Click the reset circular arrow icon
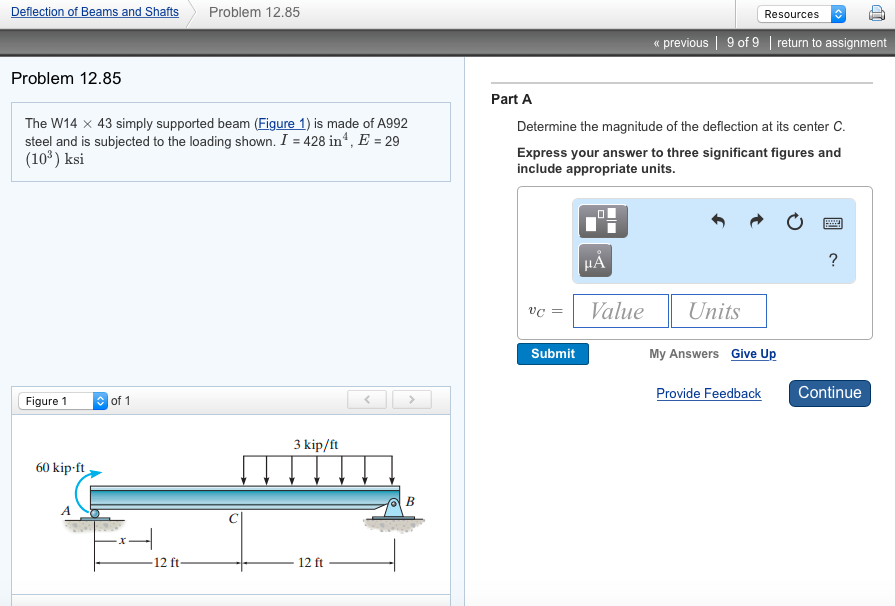The height and width of the screenshot is (606, 895). pos(794,221)
